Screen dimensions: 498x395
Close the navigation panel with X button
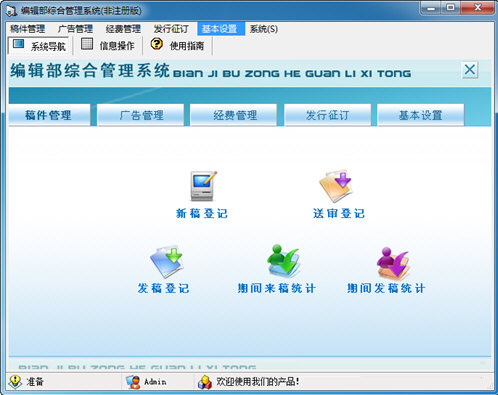(470, 70)
